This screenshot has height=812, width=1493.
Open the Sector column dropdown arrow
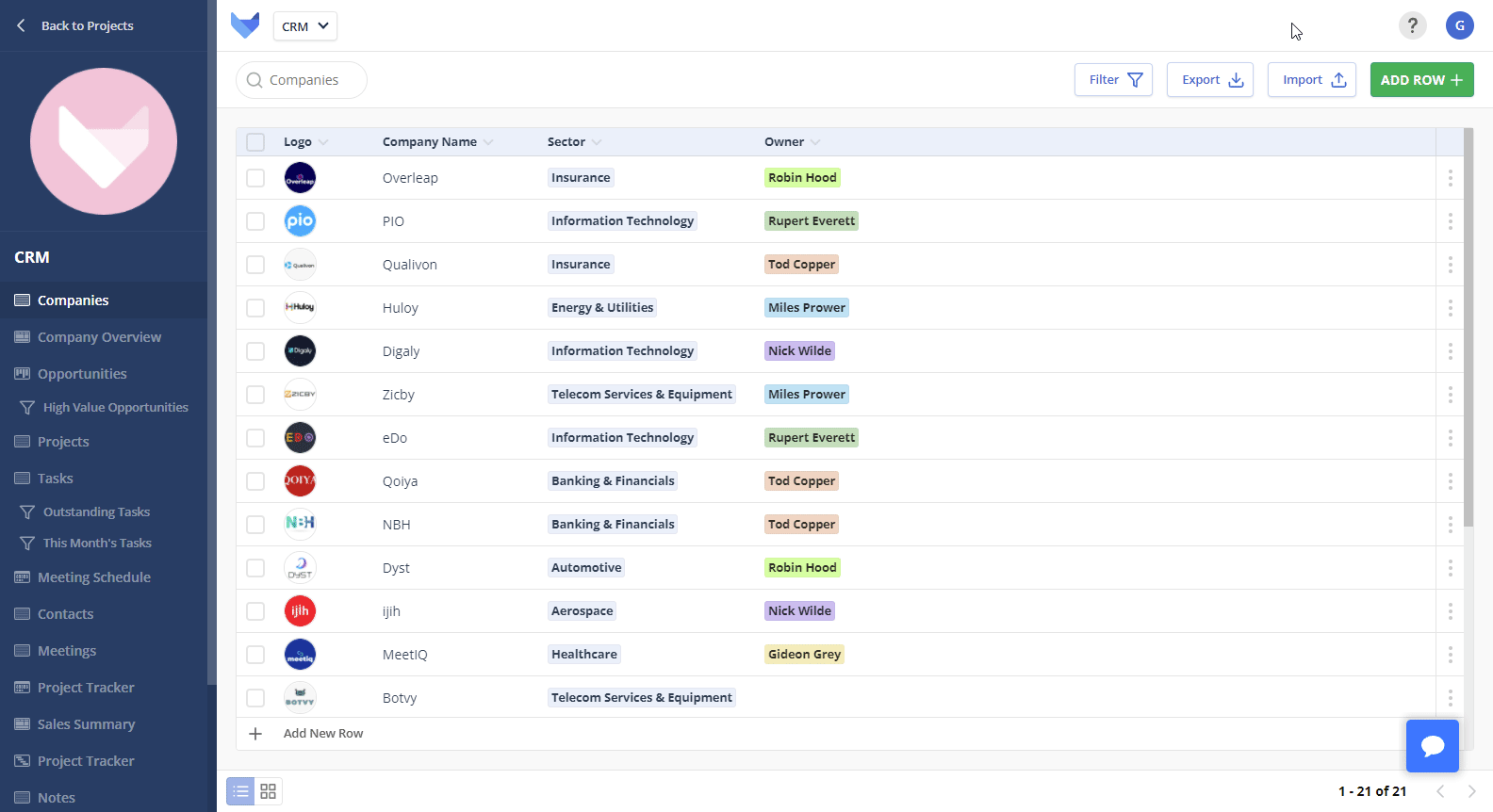click(x=597, y=142)
